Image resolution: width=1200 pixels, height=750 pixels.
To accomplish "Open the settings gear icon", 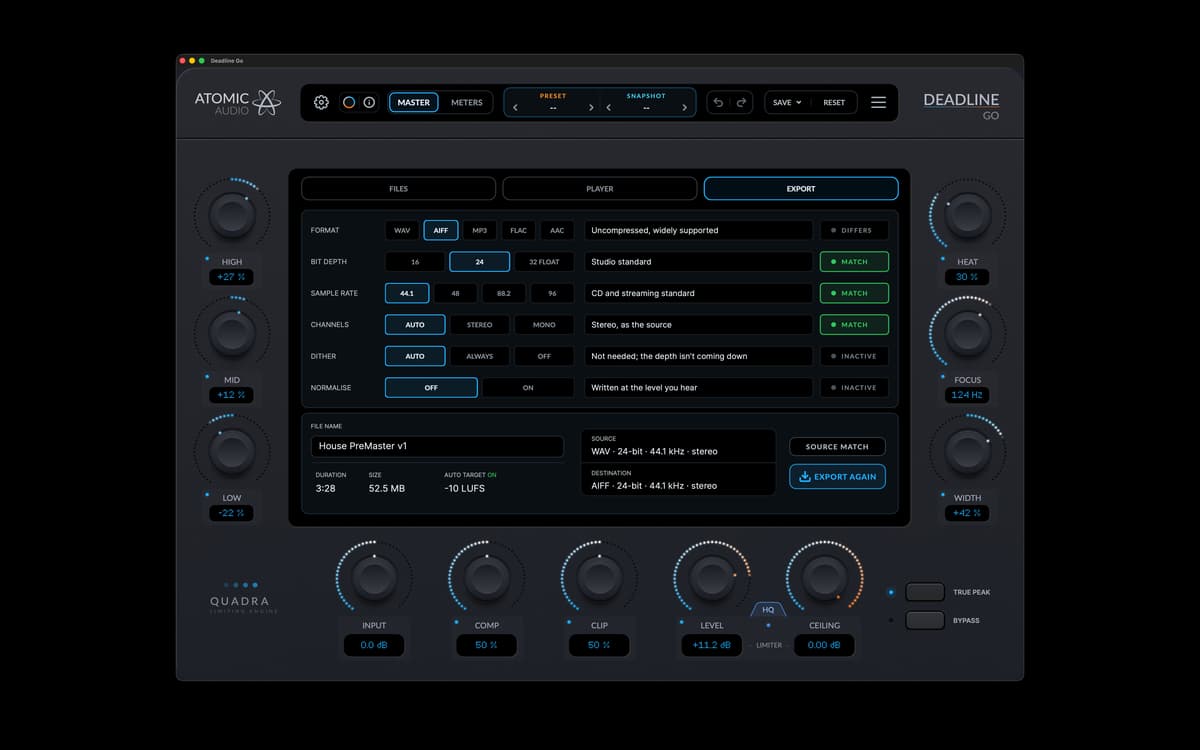I will coord(321,102).
